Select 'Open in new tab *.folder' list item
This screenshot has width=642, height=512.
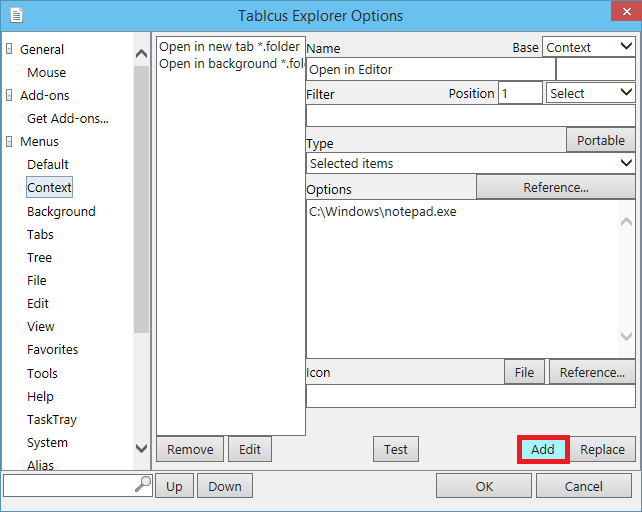[x=229, y=47]
